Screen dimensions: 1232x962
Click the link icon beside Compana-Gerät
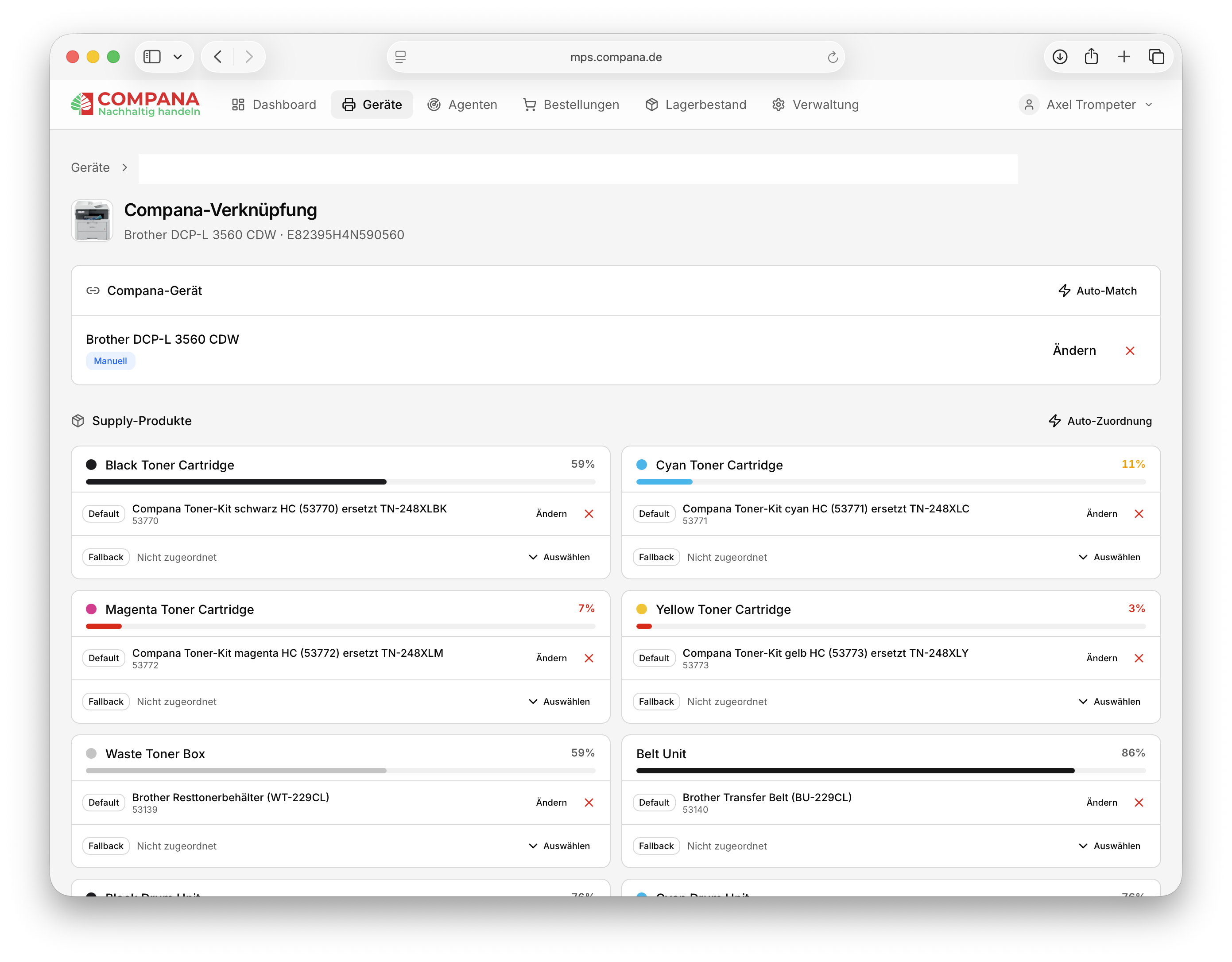[x=93, y=291]
